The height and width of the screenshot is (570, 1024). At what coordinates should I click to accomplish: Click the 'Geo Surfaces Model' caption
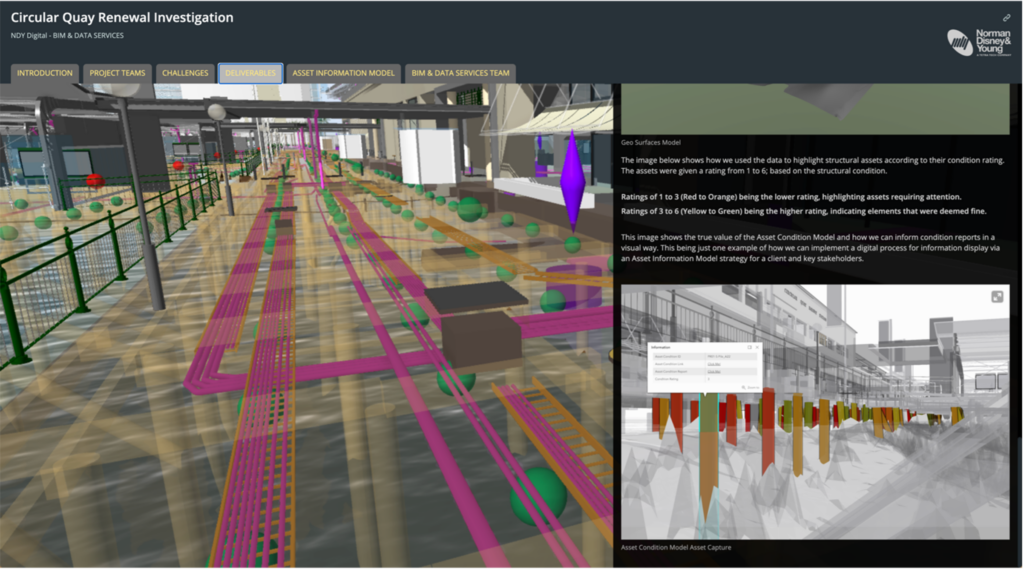click(x=650, y=142)
